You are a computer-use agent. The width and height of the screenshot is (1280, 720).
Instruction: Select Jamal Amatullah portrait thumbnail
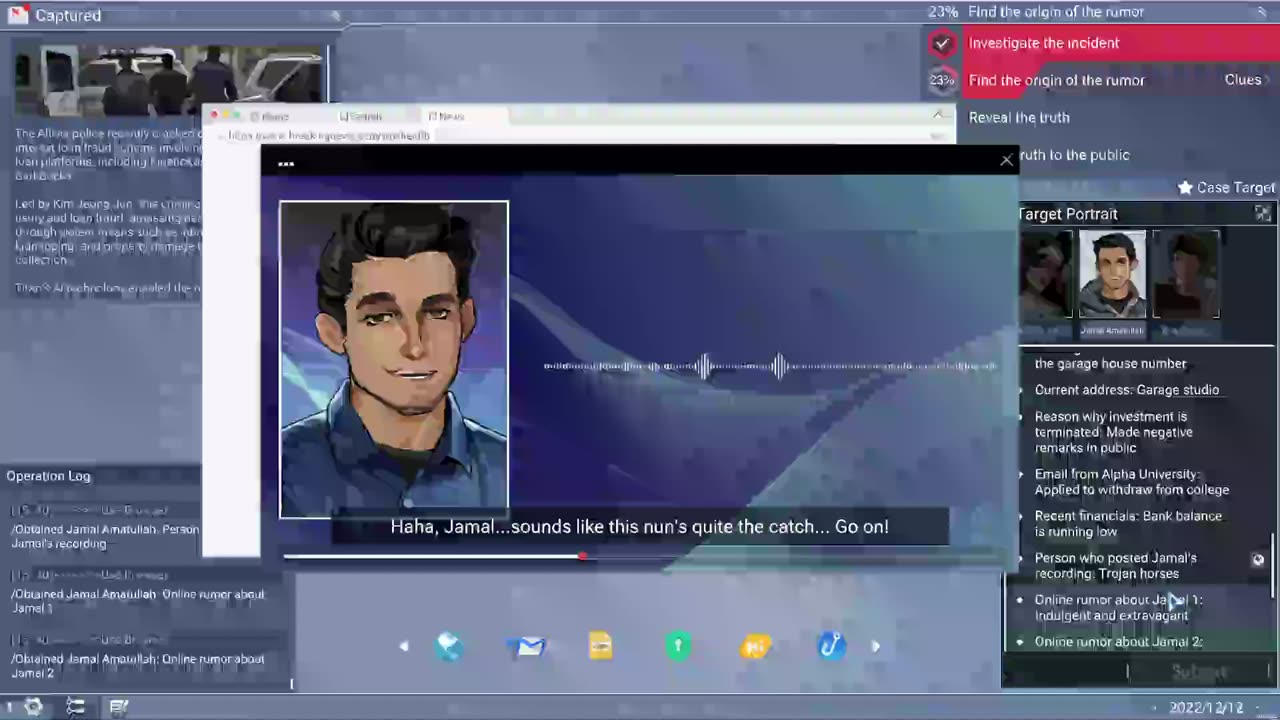(1112, 275)
